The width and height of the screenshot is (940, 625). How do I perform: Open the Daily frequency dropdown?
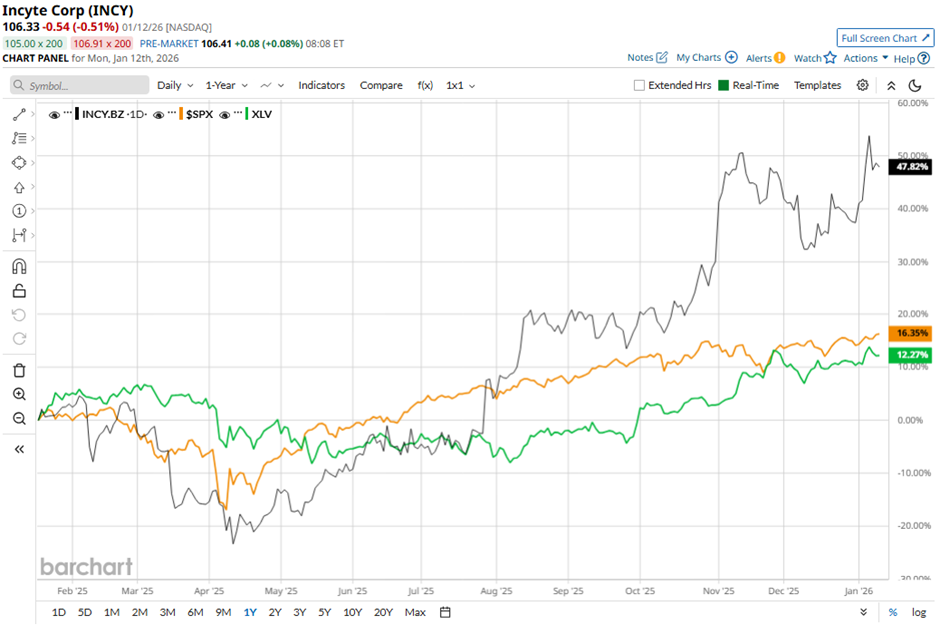point(174,86)
